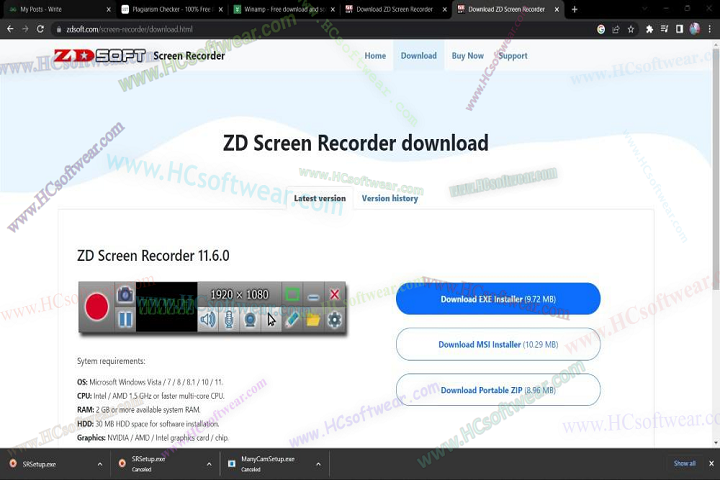
Task: Open the Download navigation link
Action: pos(419,56)
